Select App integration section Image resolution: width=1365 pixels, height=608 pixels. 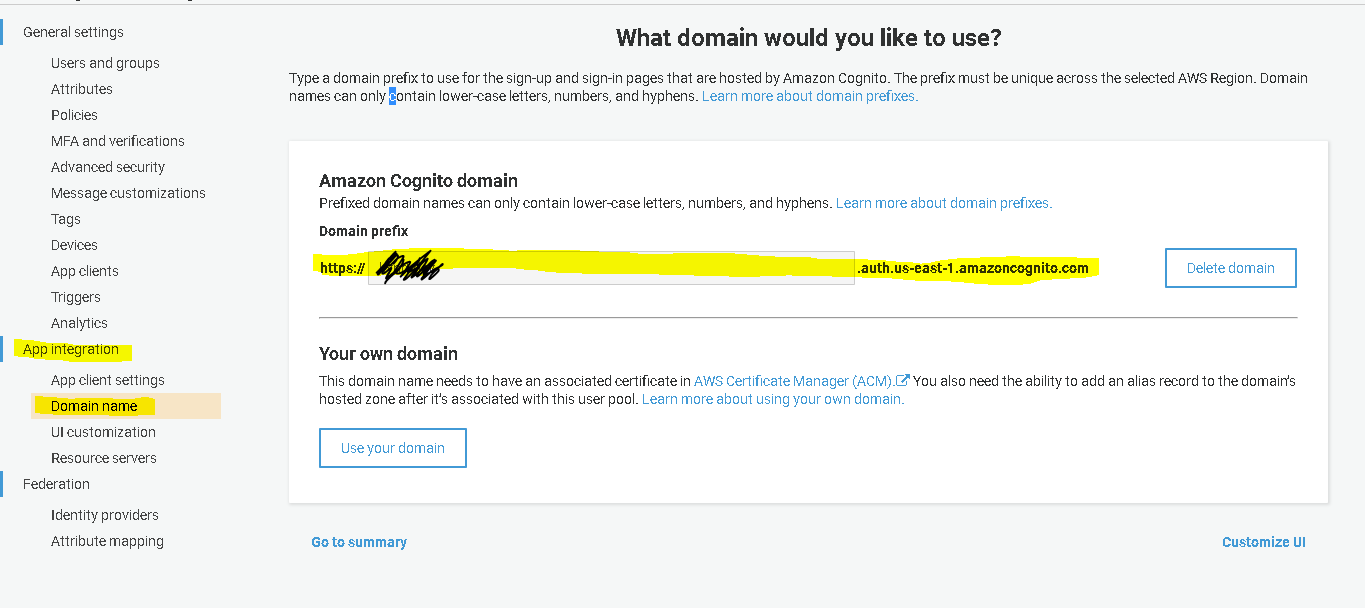click(x=71, y=349)
